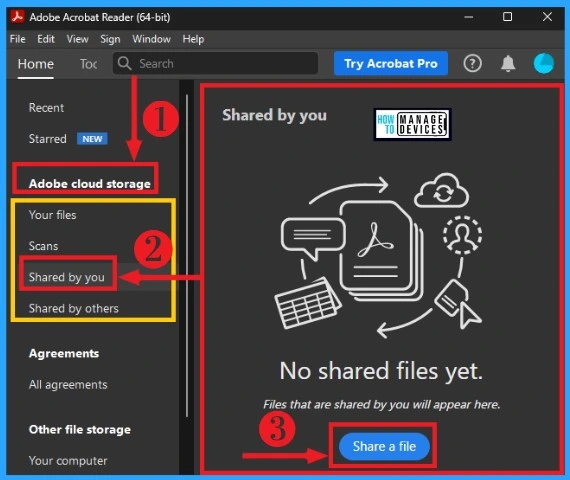Open All agreements

68,385
